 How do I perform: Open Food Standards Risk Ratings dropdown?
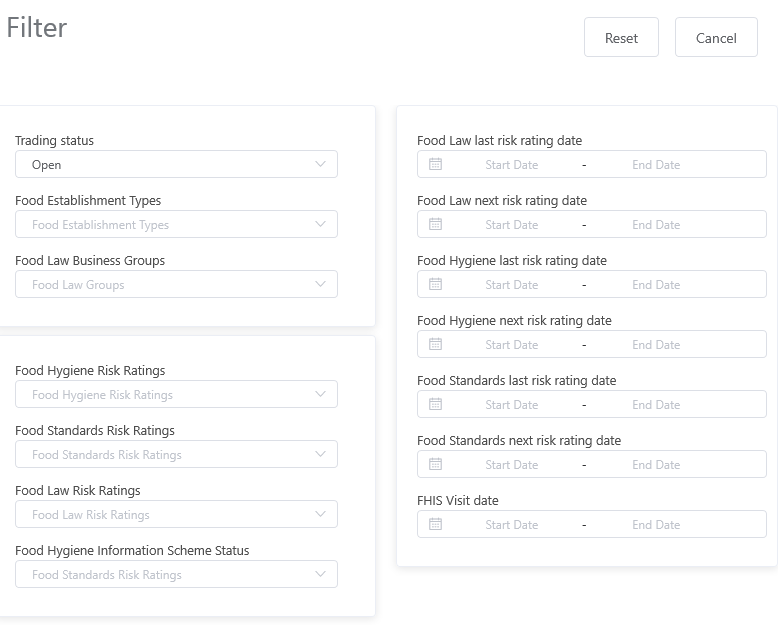tap(176, 454)
